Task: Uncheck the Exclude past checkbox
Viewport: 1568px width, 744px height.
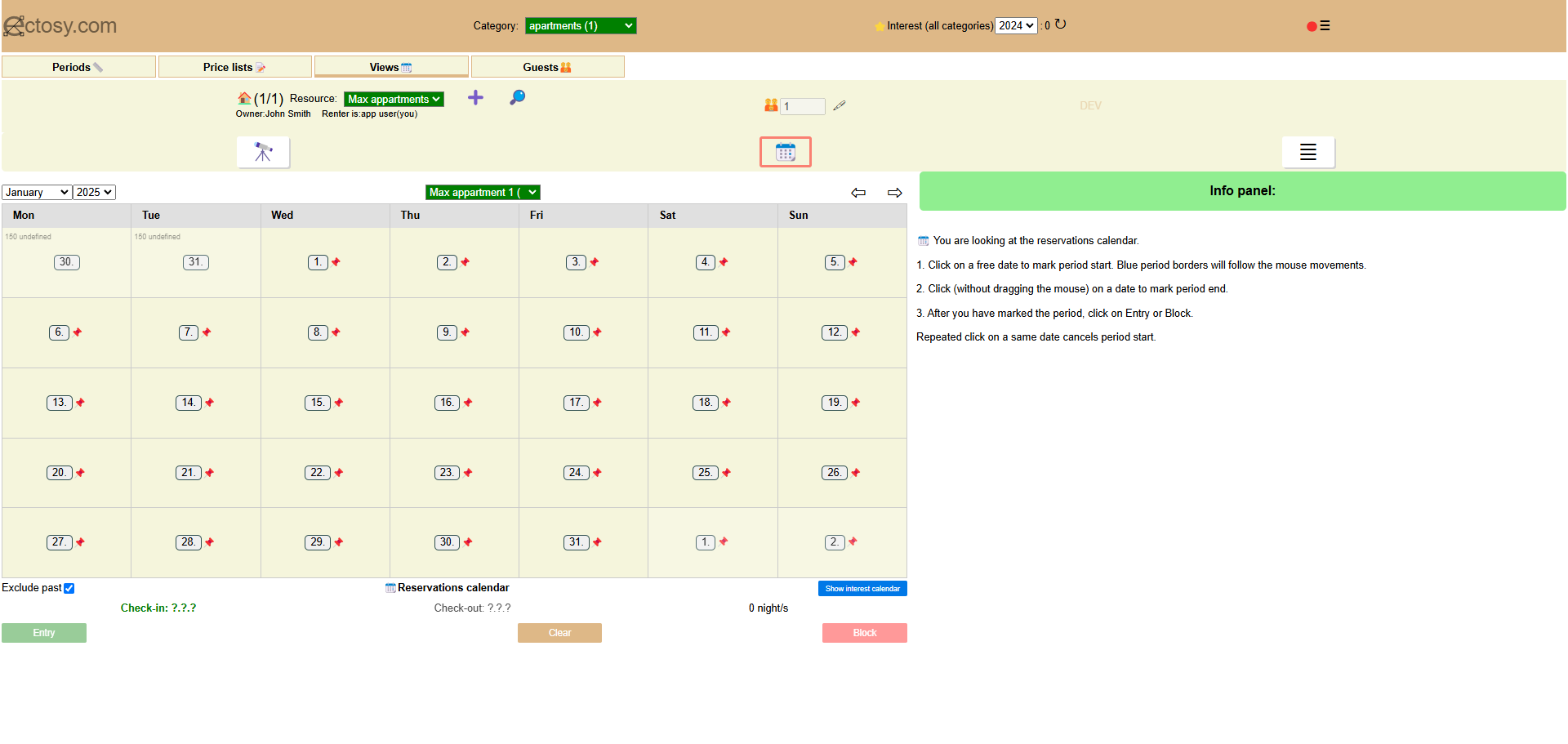Action: tap(69, 588)
